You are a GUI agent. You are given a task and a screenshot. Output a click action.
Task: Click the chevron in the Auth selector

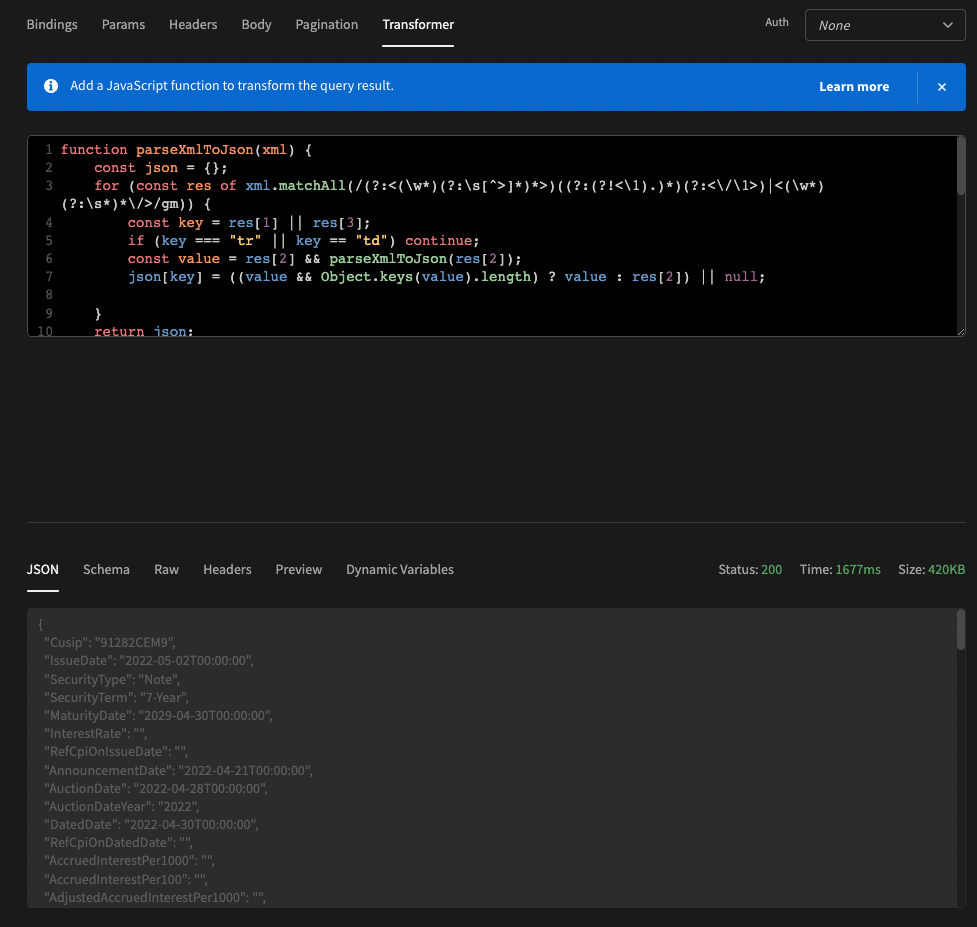948,25
